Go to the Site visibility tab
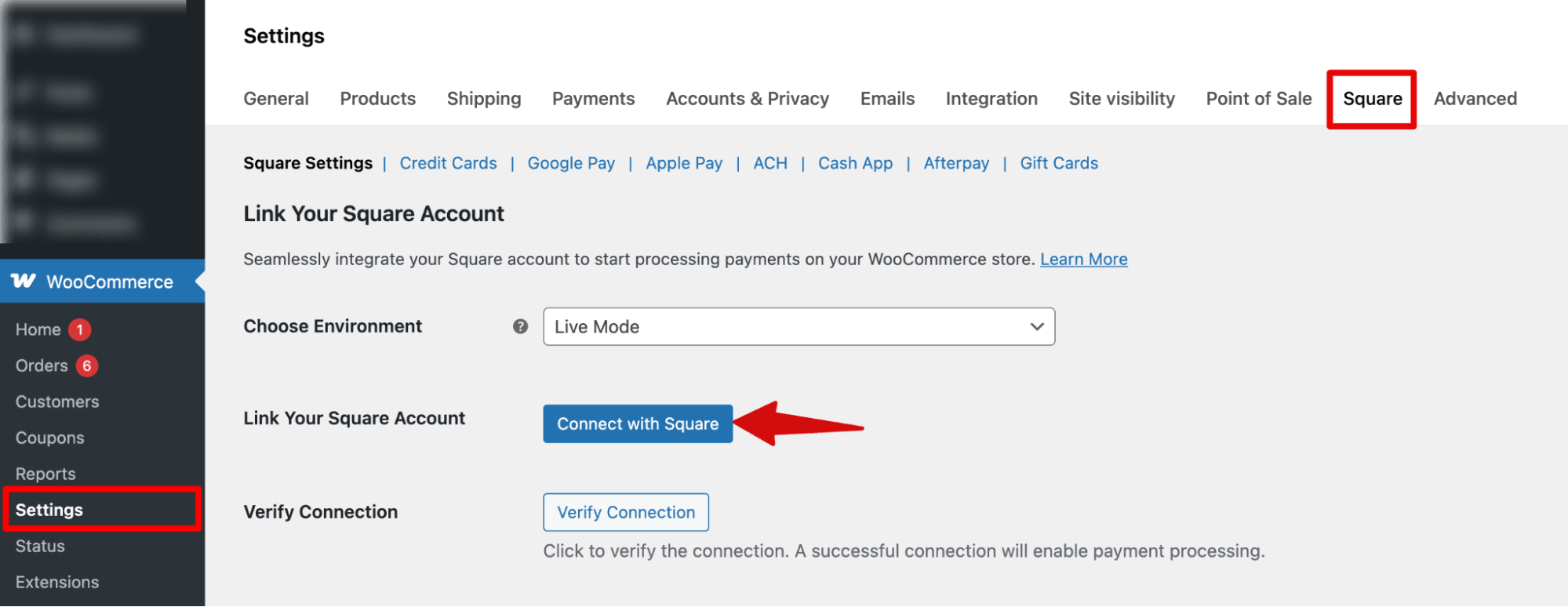The width and height of the screenshot is (1568, 607). pyautogui.click(x=1122, y=99)
